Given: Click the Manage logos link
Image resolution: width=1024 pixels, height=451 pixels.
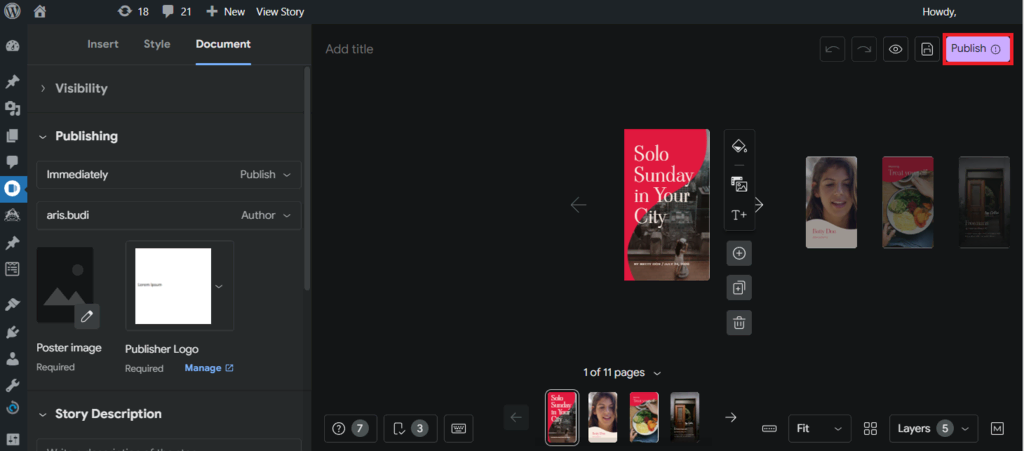Looking at the screenshot, I should [209, 368].
